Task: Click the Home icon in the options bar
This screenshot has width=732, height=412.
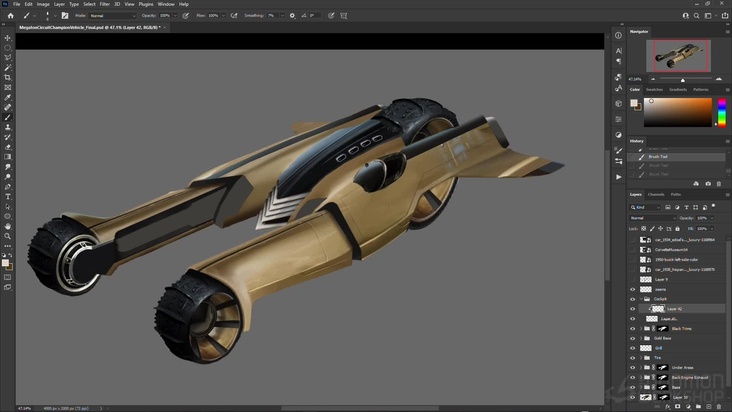Action: (x=10, y=15)
